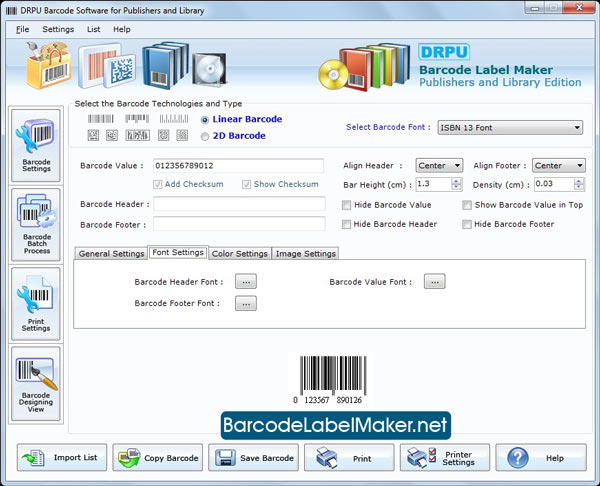
Task: Switch to Font Settings tab
Action: click(178, 253)
